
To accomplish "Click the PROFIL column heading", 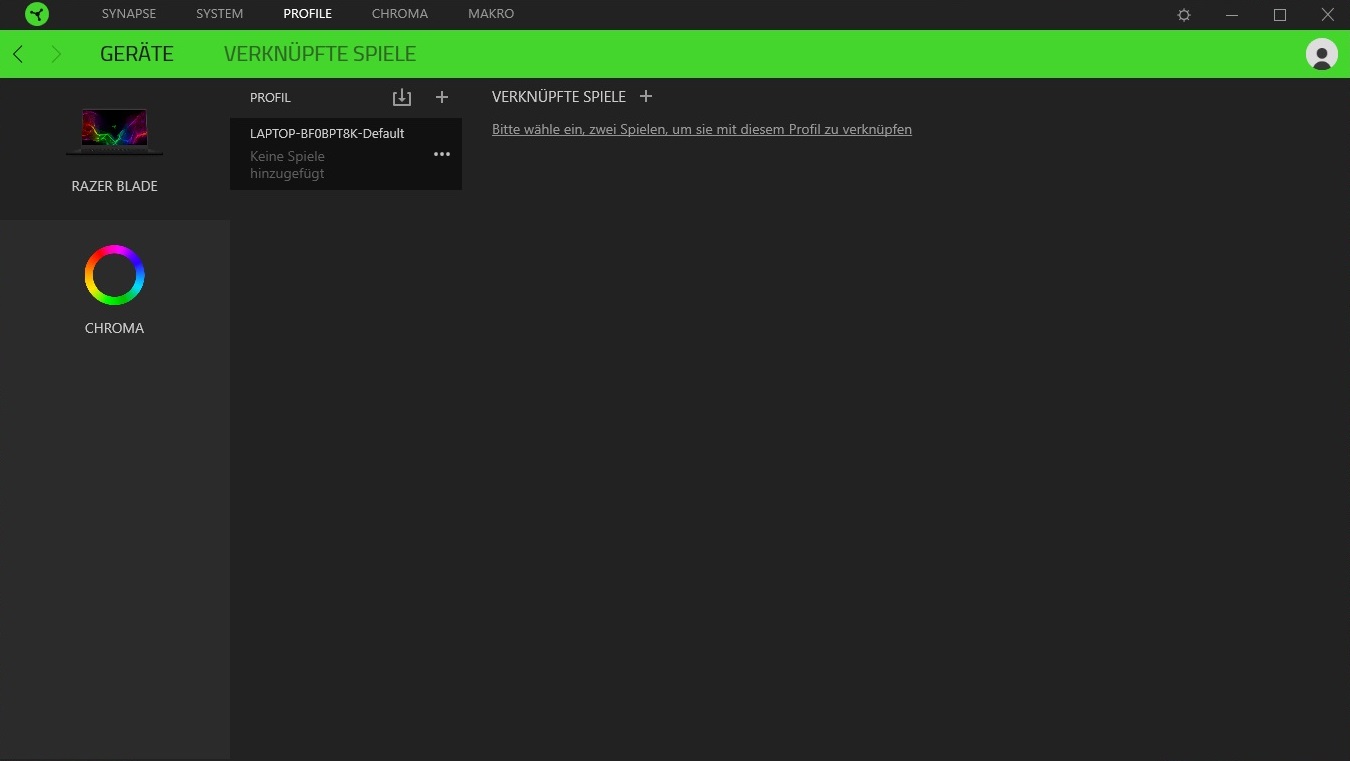I will 270,98.
